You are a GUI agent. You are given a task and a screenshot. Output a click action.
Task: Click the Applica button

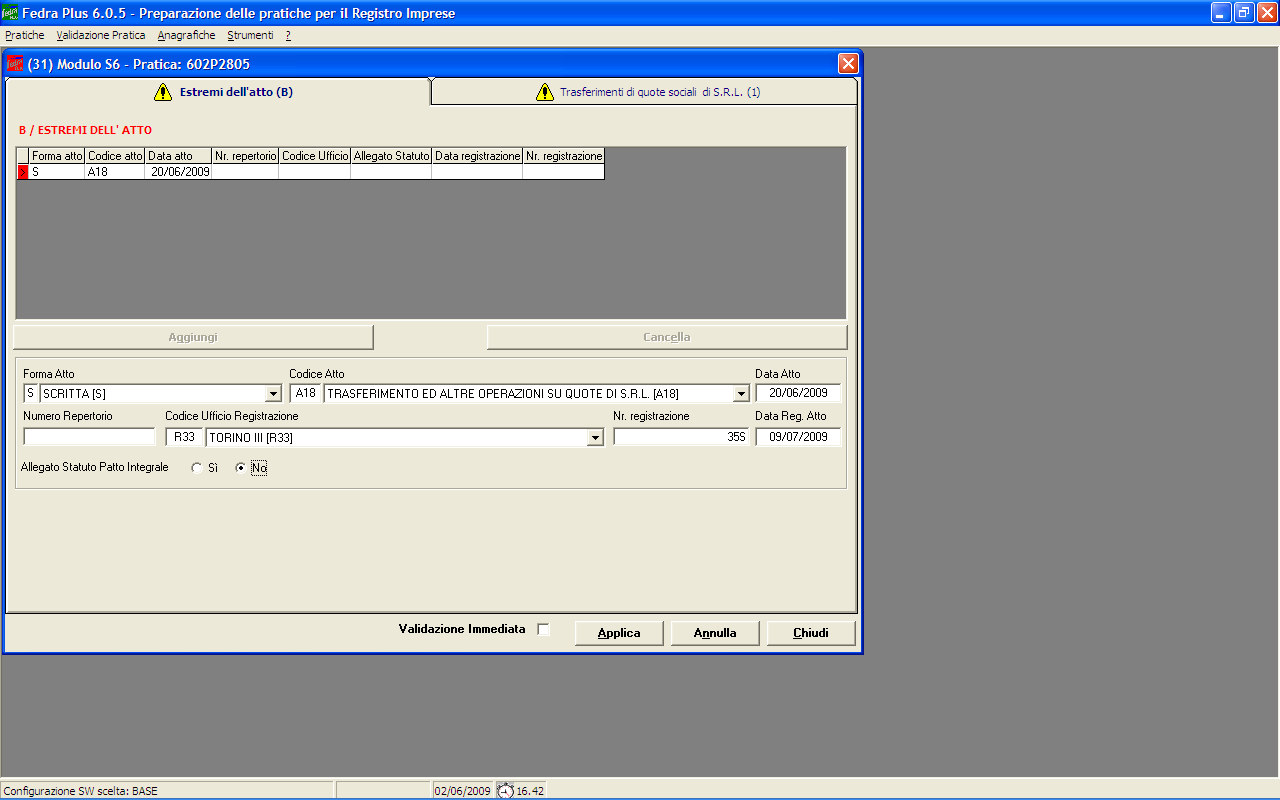coord(619,633)
